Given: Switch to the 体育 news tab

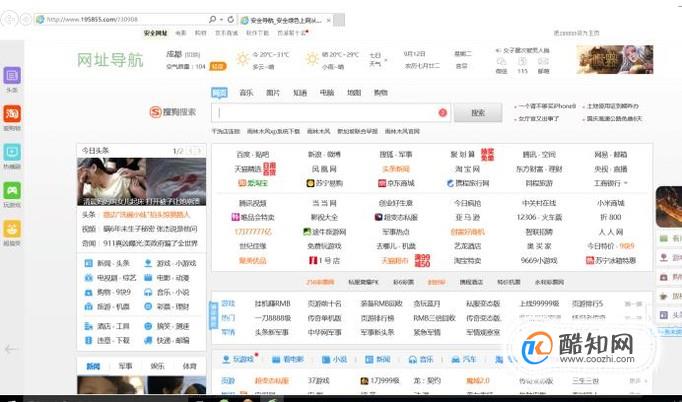Looking at the screenshot, I should [x=190, y=366].
